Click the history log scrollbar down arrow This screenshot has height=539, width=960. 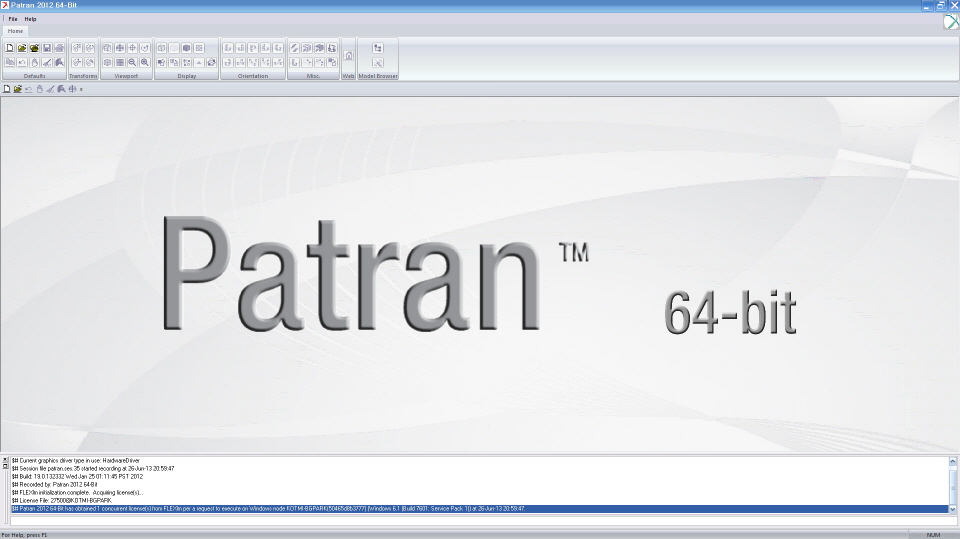click(x=952, y=509)
